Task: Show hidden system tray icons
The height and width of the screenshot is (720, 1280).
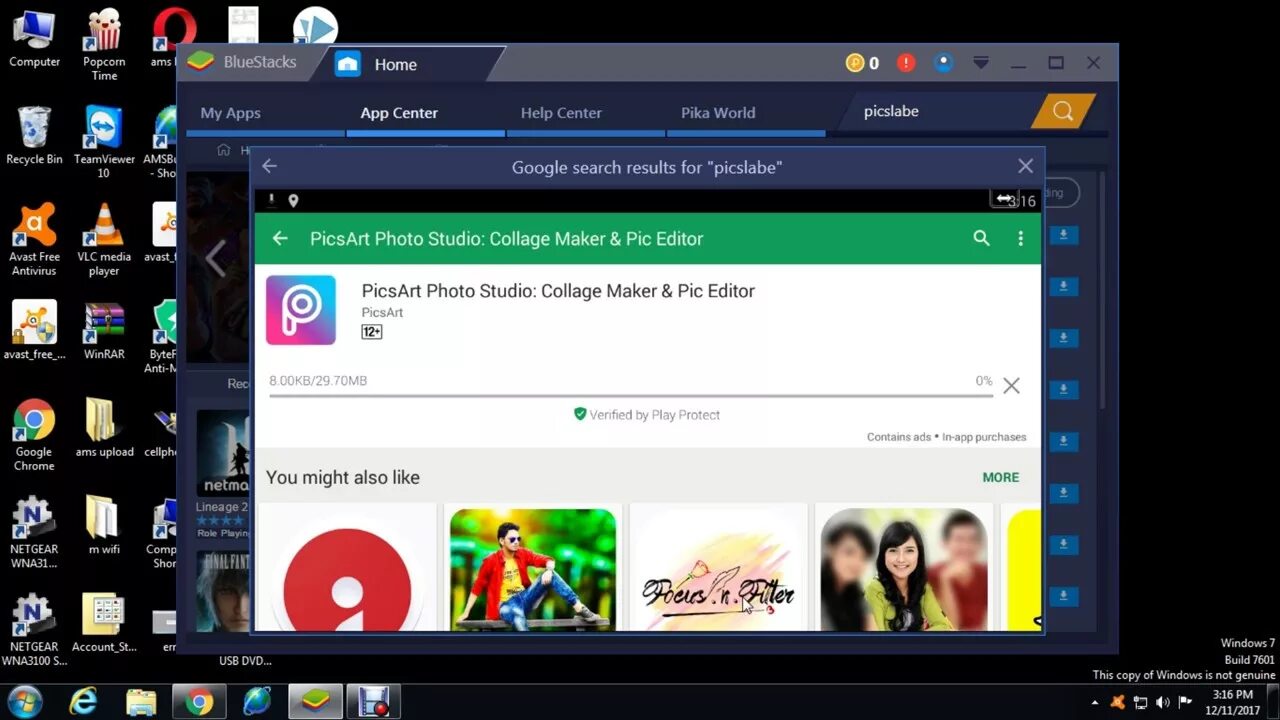Action: click(1095, 702)
